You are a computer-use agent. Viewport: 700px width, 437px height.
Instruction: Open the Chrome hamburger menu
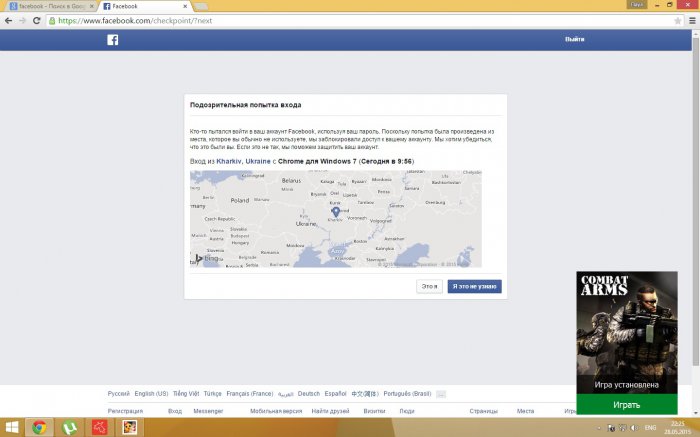tap(690, 19)
